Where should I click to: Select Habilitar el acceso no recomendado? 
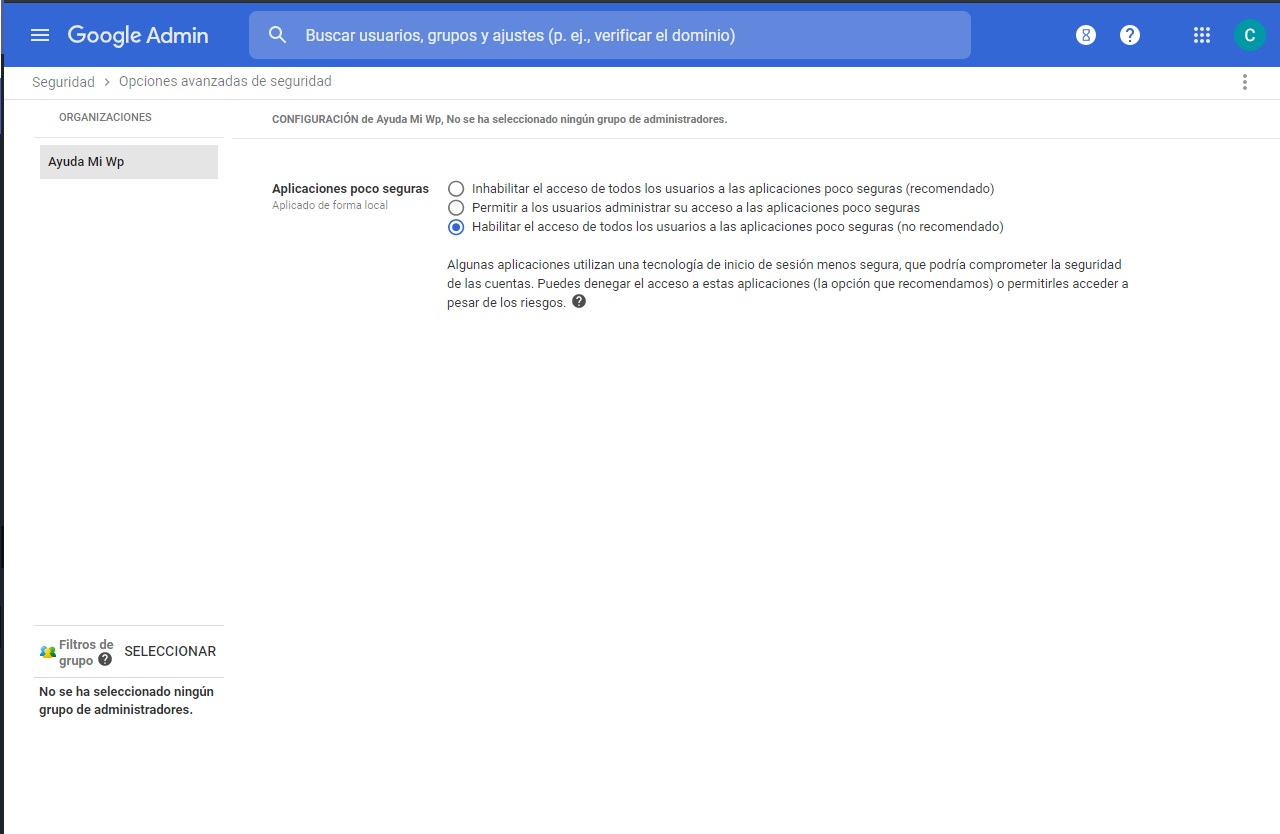click(x=456, y=226)
